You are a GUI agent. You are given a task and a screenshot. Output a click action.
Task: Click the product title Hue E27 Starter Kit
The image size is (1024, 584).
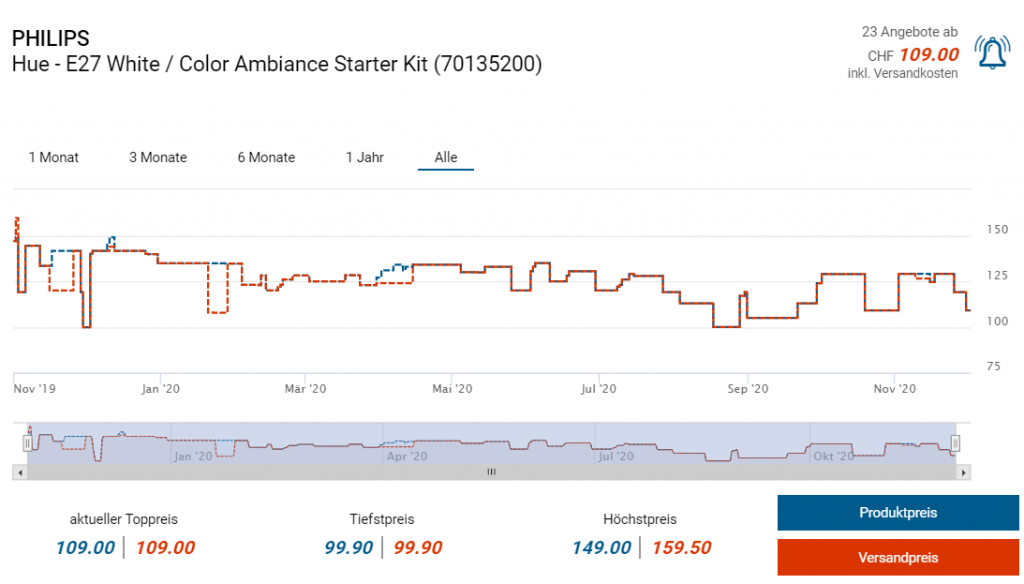(x=277, y=64)
